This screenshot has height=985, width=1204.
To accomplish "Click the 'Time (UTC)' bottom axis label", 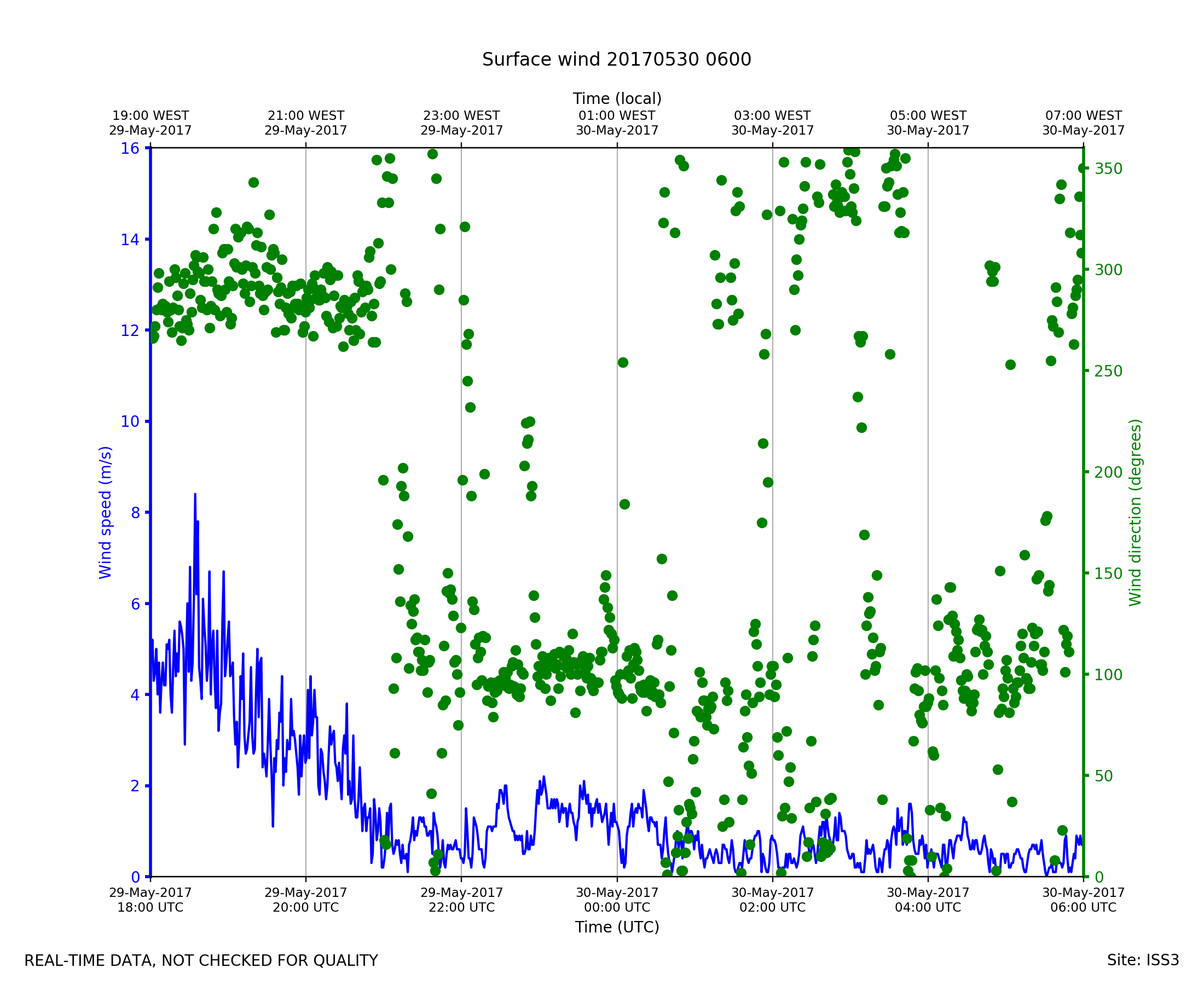I will pos(617,927).
